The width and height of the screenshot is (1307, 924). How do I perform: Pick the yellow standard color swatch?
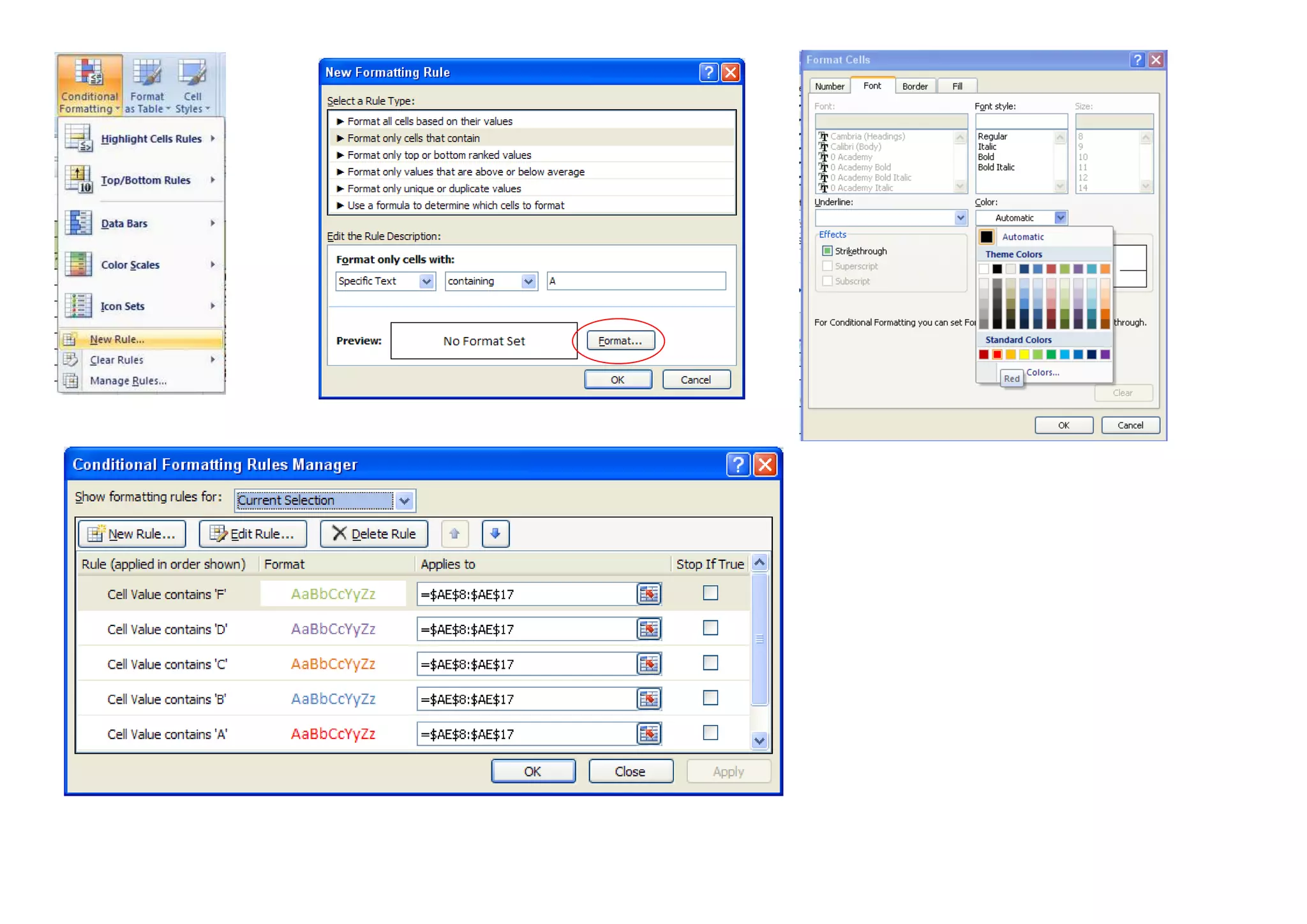(x=1024, y=354)
